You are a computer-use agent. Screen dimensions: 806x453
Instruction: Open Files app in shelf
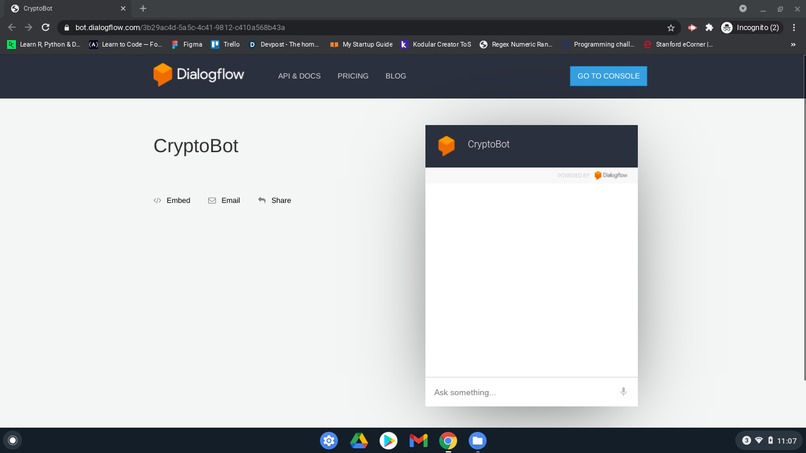[478, 441]
